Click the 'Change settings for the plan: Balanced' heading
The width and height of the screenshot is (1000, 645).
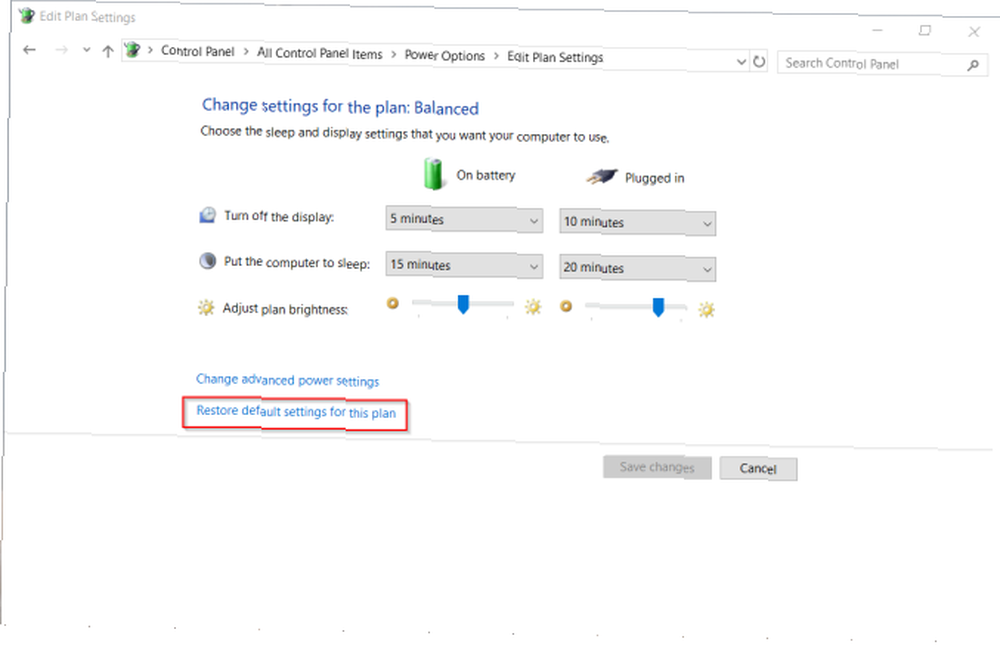coord(340,107)
